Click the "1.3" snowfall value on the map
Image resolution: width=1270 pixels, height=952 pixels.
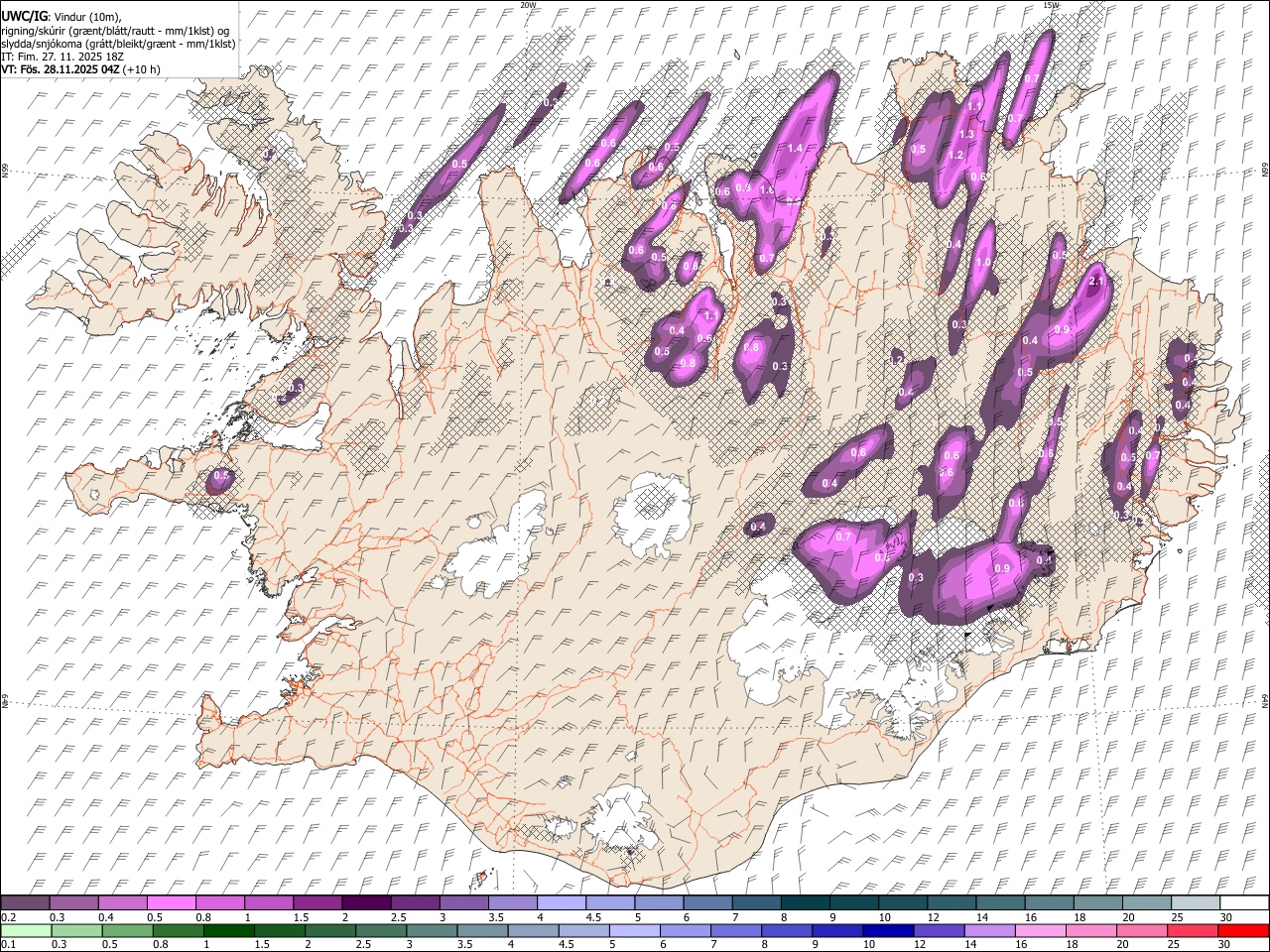click(x=966, y=134)
